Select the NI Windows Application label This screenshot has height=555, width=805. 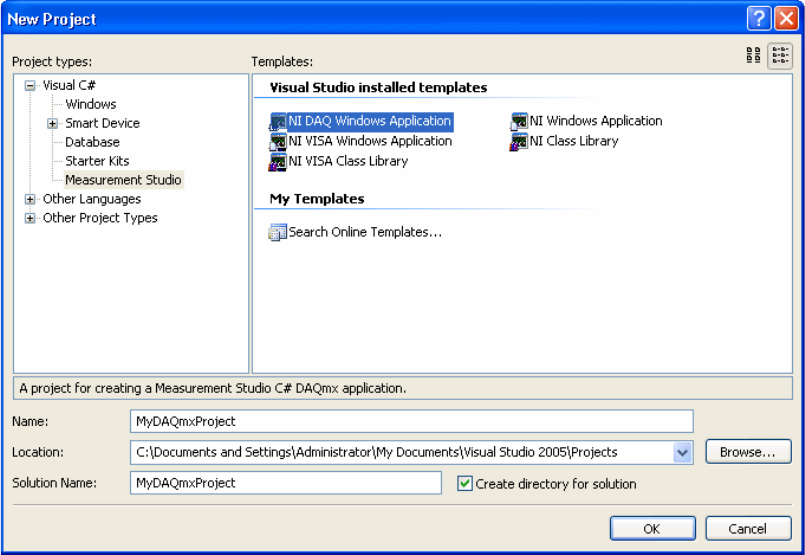(x=596, y=121)
